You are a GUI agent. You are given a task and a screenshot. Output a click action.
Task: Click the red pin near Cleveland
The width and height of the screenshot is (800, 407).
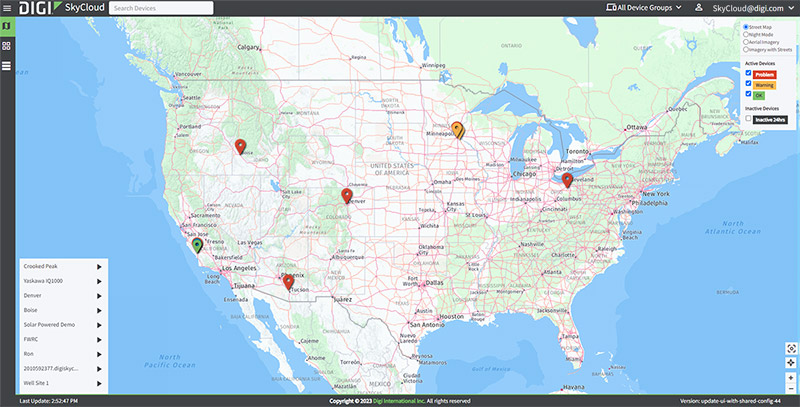pyautogui.click(x=567, y=181)
